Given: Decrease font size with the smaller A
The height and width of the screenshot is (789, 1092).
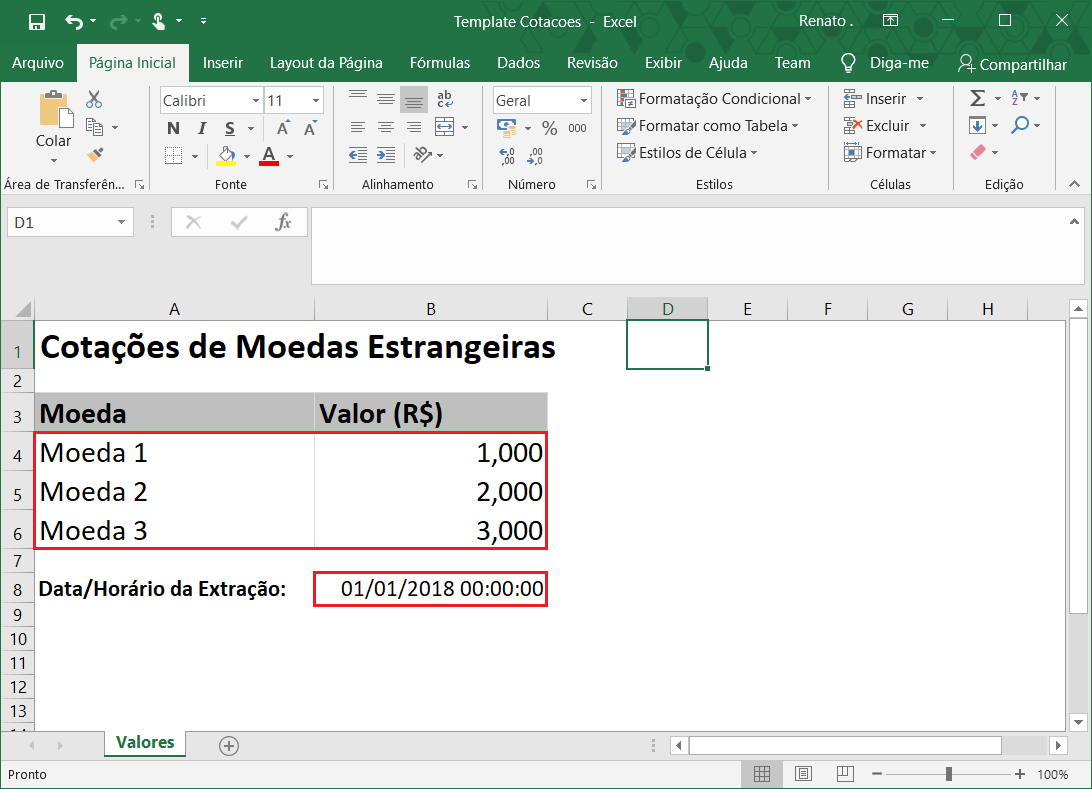Looking at the screenshot, I should 311,128.
